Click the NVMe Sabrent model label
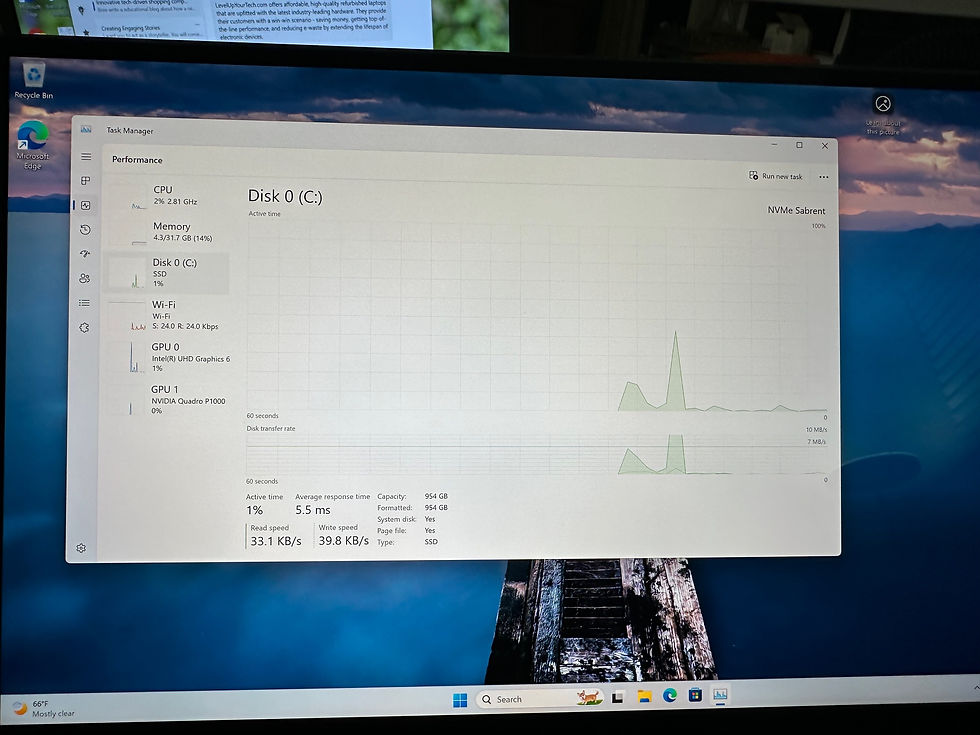 796,211
